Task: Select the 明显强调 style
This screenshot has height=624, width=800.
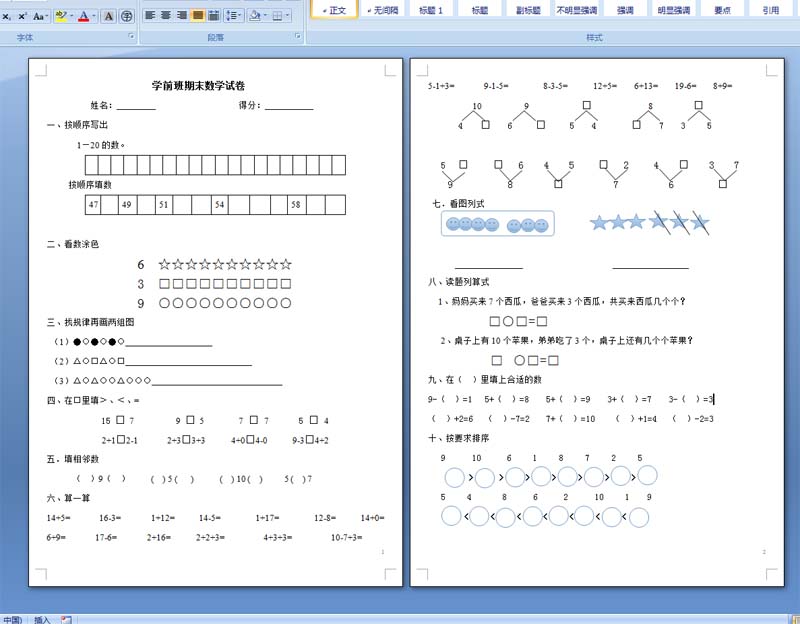Action: [673, 9]
